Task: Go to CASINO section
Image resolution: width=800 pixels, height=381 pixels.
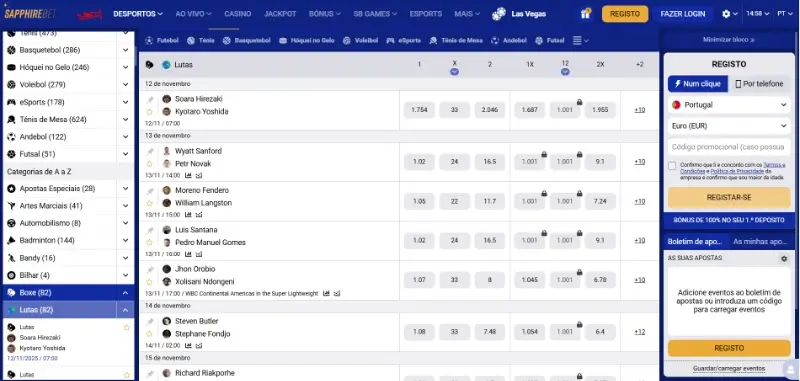Action: click(x=238, y=14)
